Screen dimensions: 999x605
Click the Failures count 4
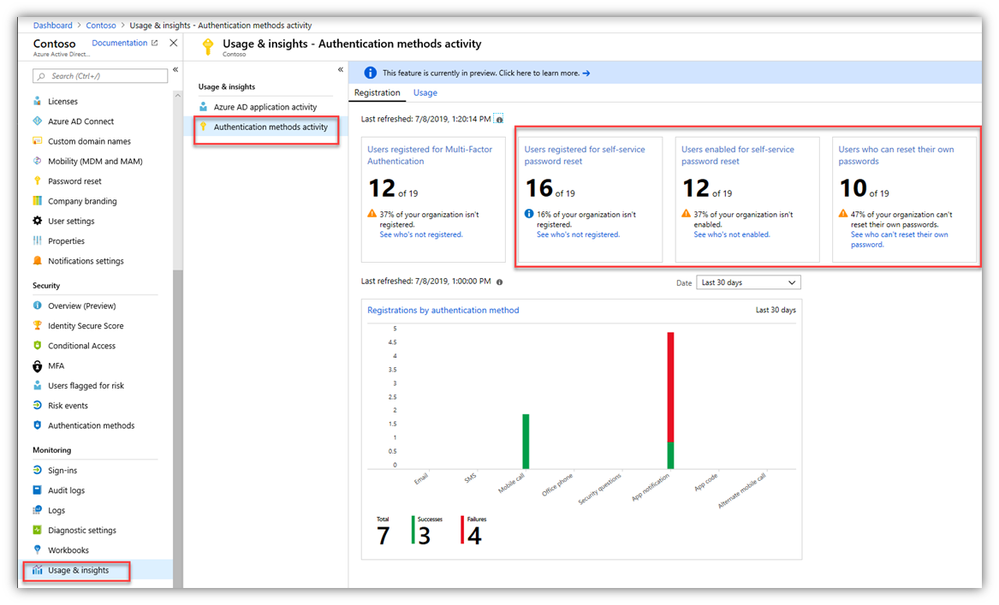point(474,536)
